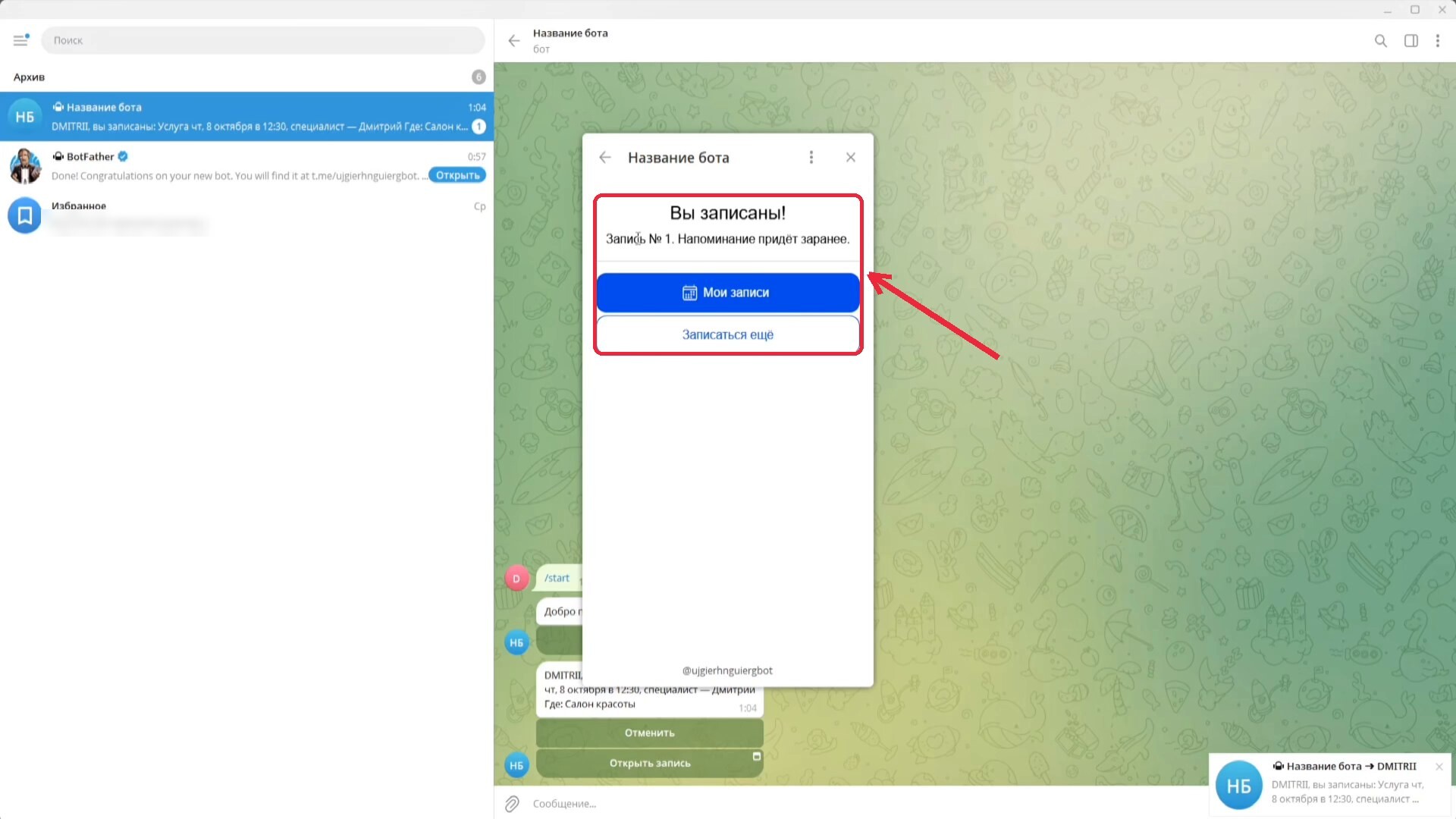The image size is (1456, 819).
Task: Open the BotFather chat
Action: [x=246, y=166]
